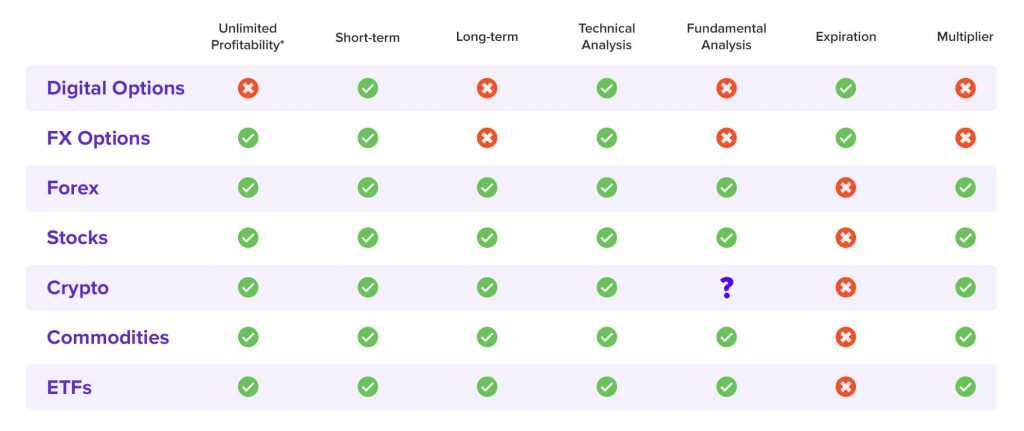
Task: Click ETFs green check under Multiplier
Action: tap(965, 387)
